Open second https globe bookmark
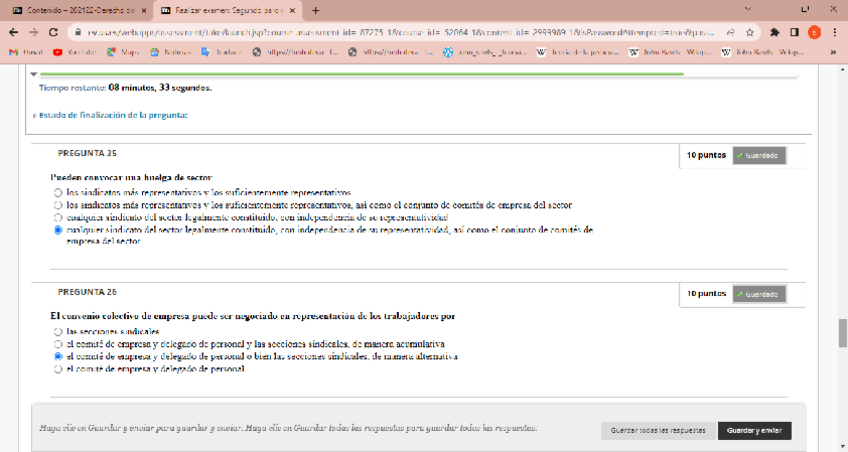 click(x=390, y=52)
